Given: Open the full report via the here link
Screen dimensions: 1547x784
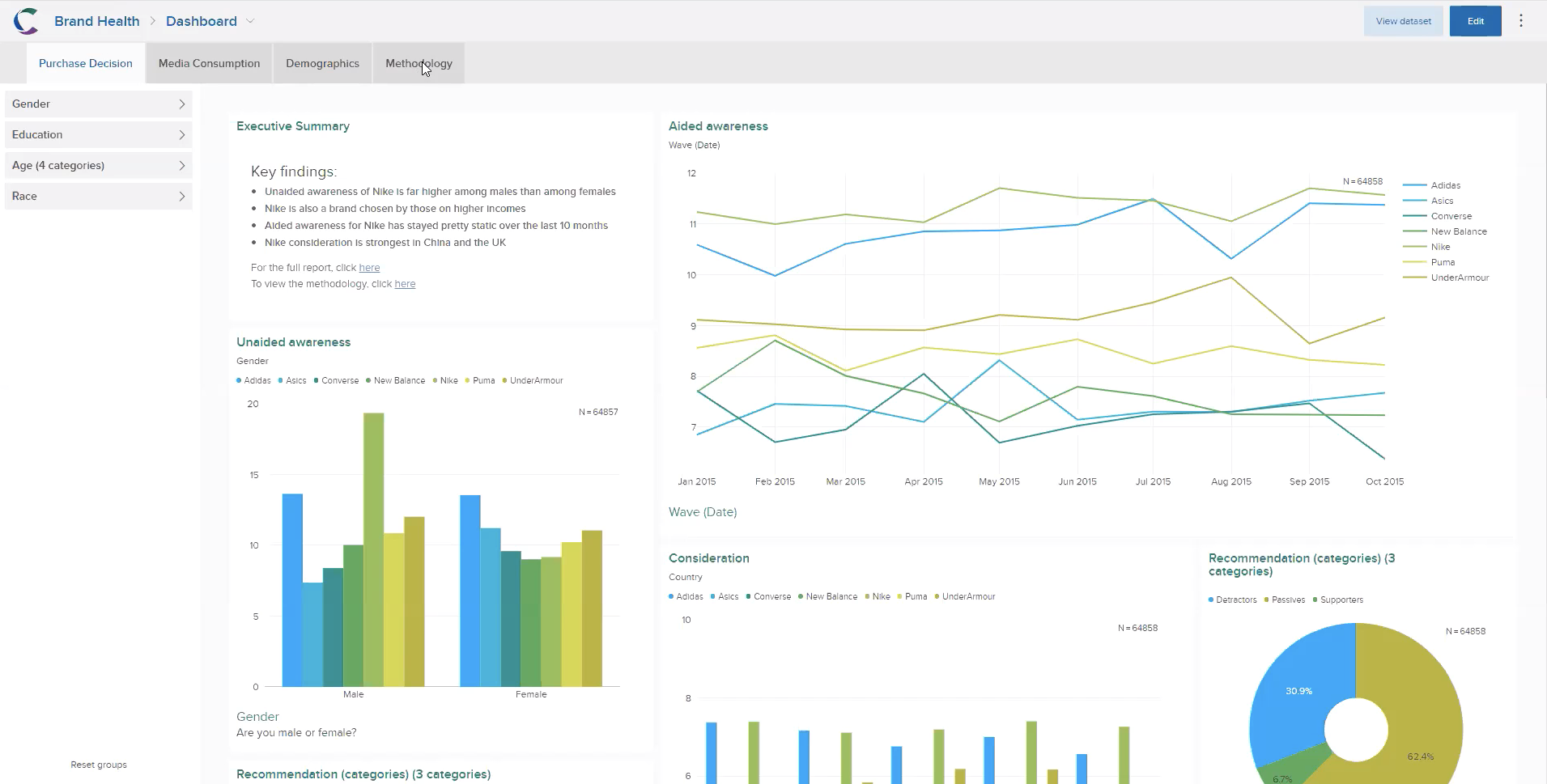Looking at the screenshot, I should click(369, 267).
